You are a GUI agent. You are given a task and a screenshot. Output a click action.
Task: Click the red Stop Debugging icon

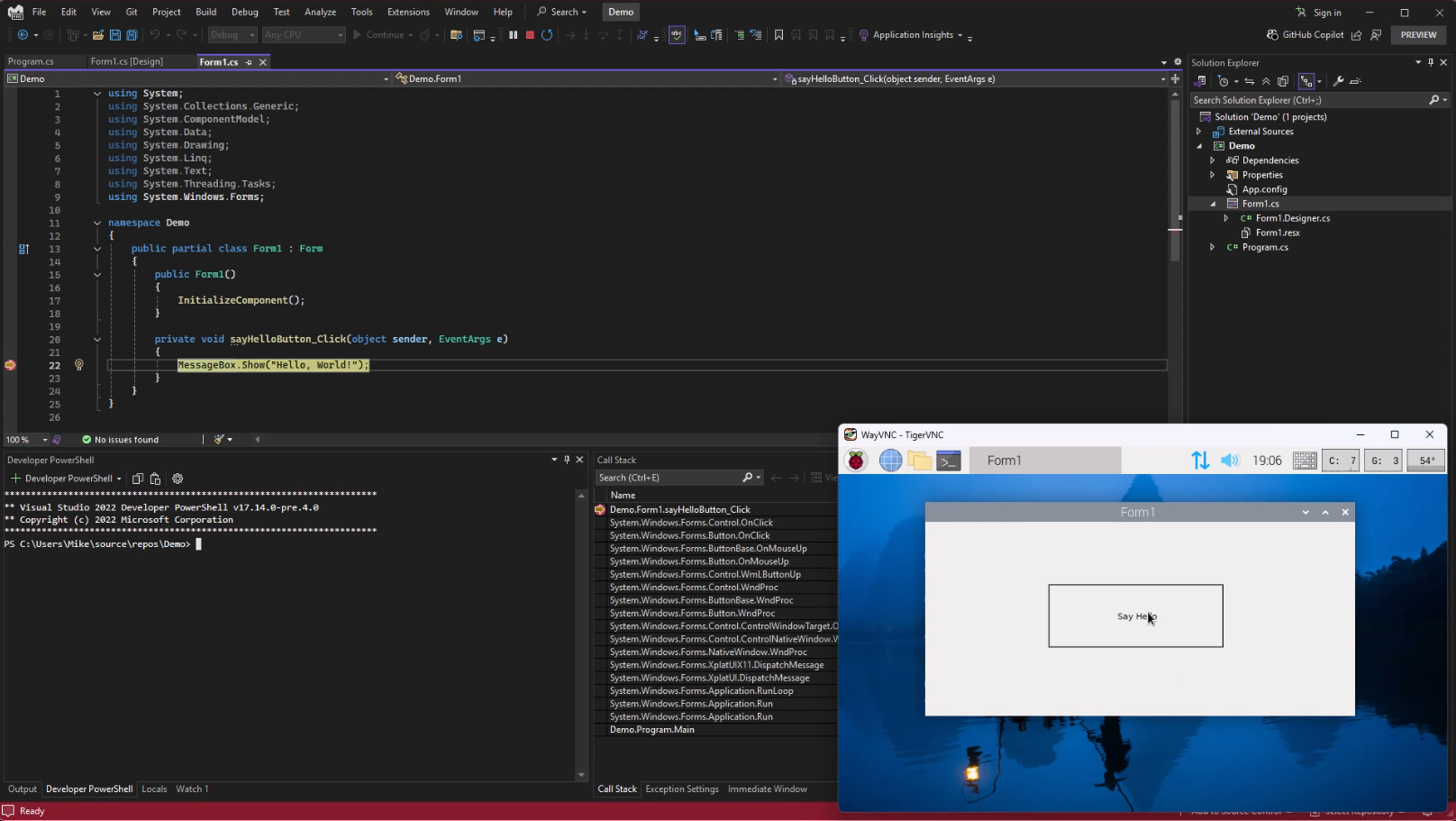click(x=530, y=35)
